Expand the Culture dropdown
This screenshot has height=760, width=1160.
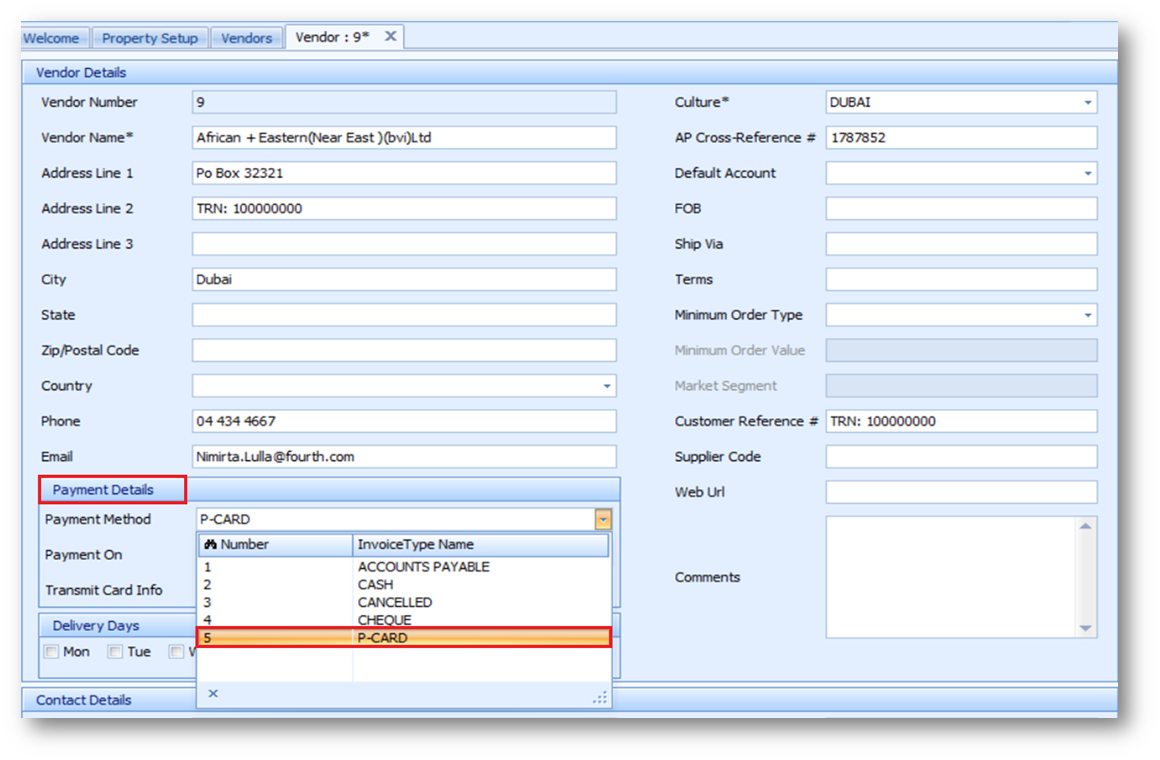click(x=1087, y=103)
